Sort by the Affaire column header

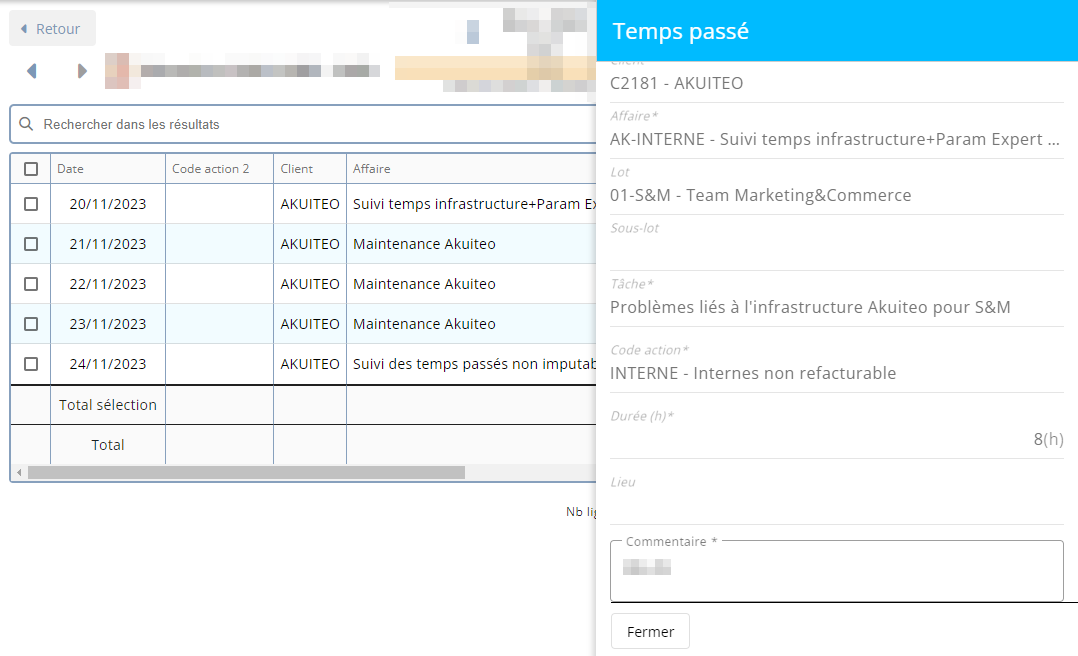472,169
